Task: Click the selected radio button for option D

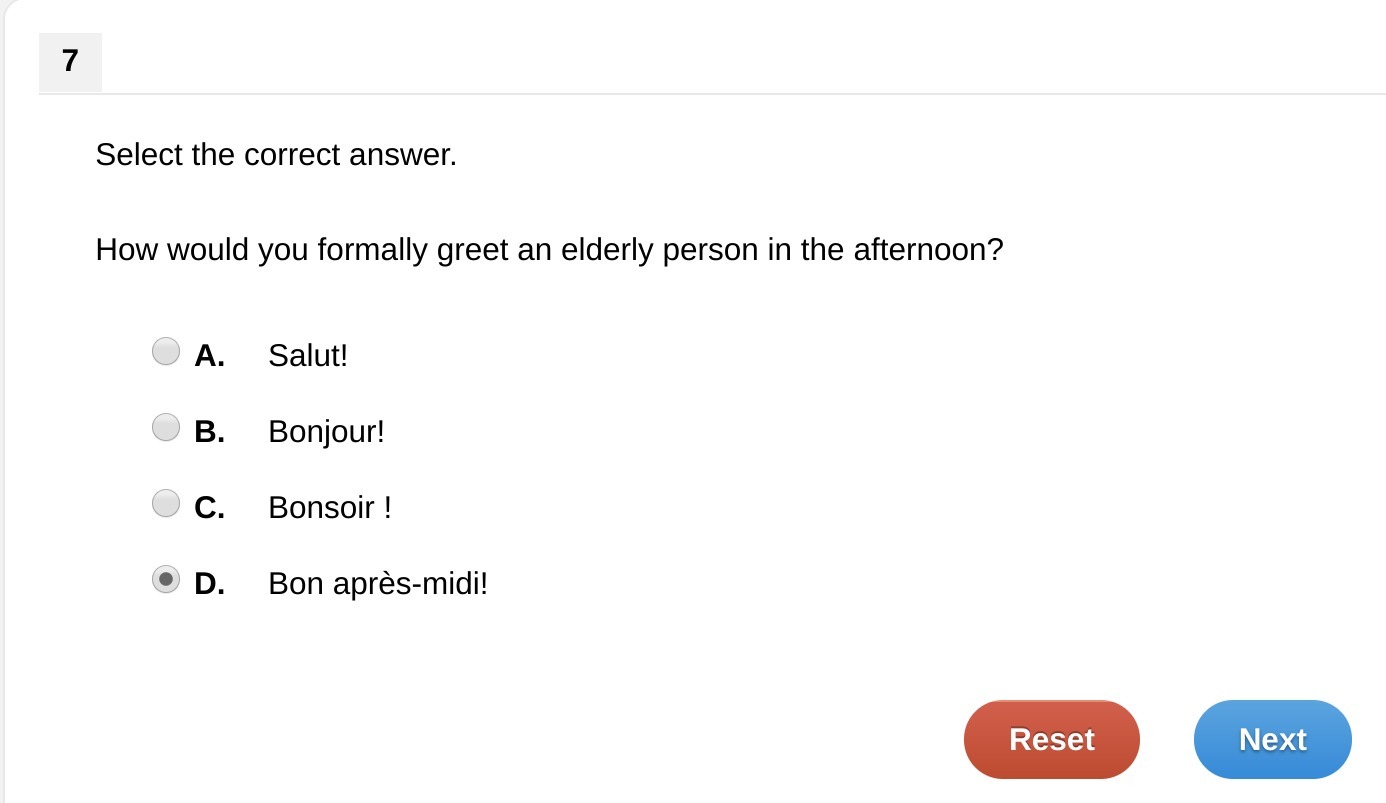Action: (166, 579)
